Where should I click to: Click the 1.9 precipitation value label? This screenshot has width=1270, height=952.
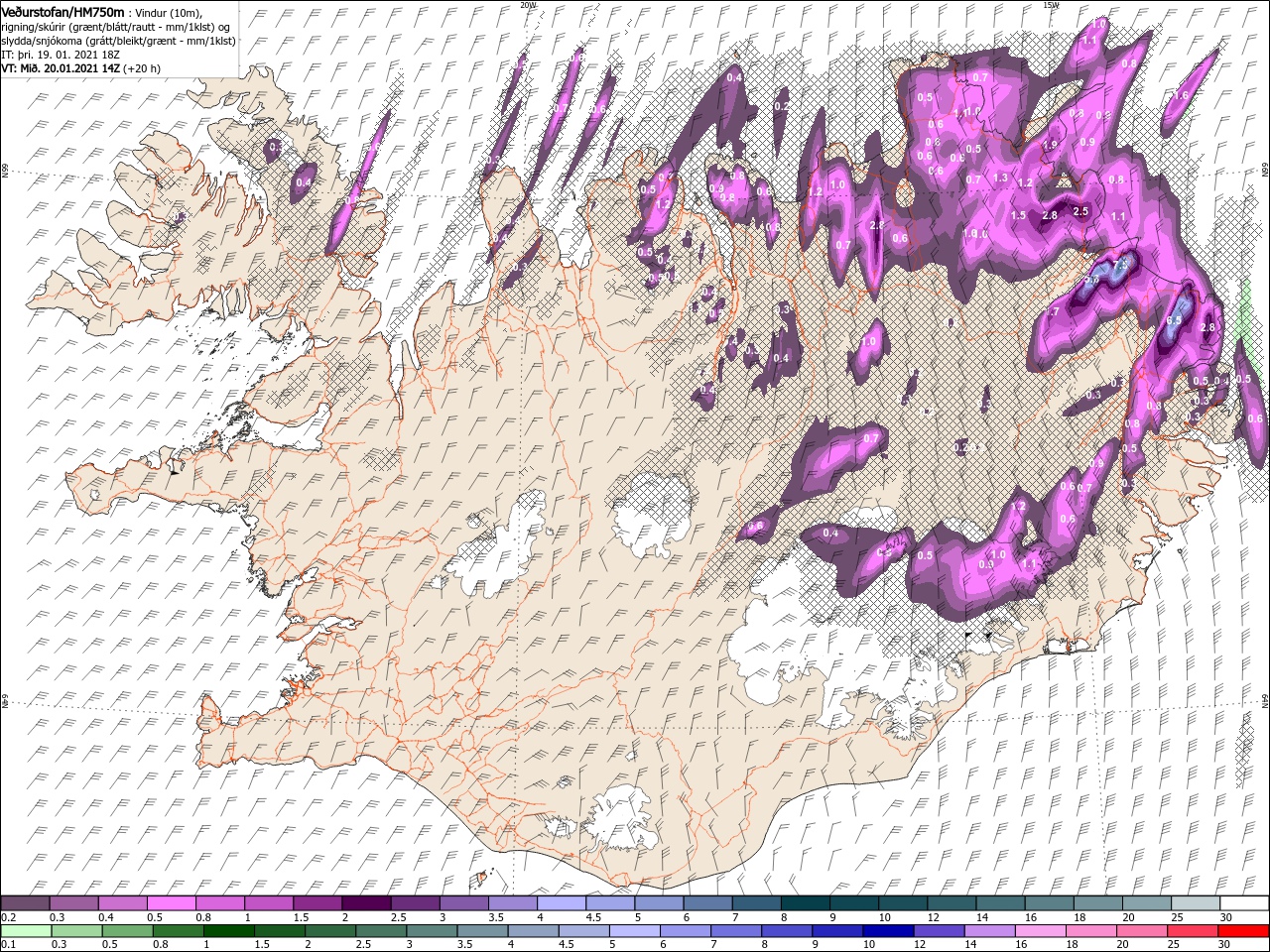click(1051, 145)
